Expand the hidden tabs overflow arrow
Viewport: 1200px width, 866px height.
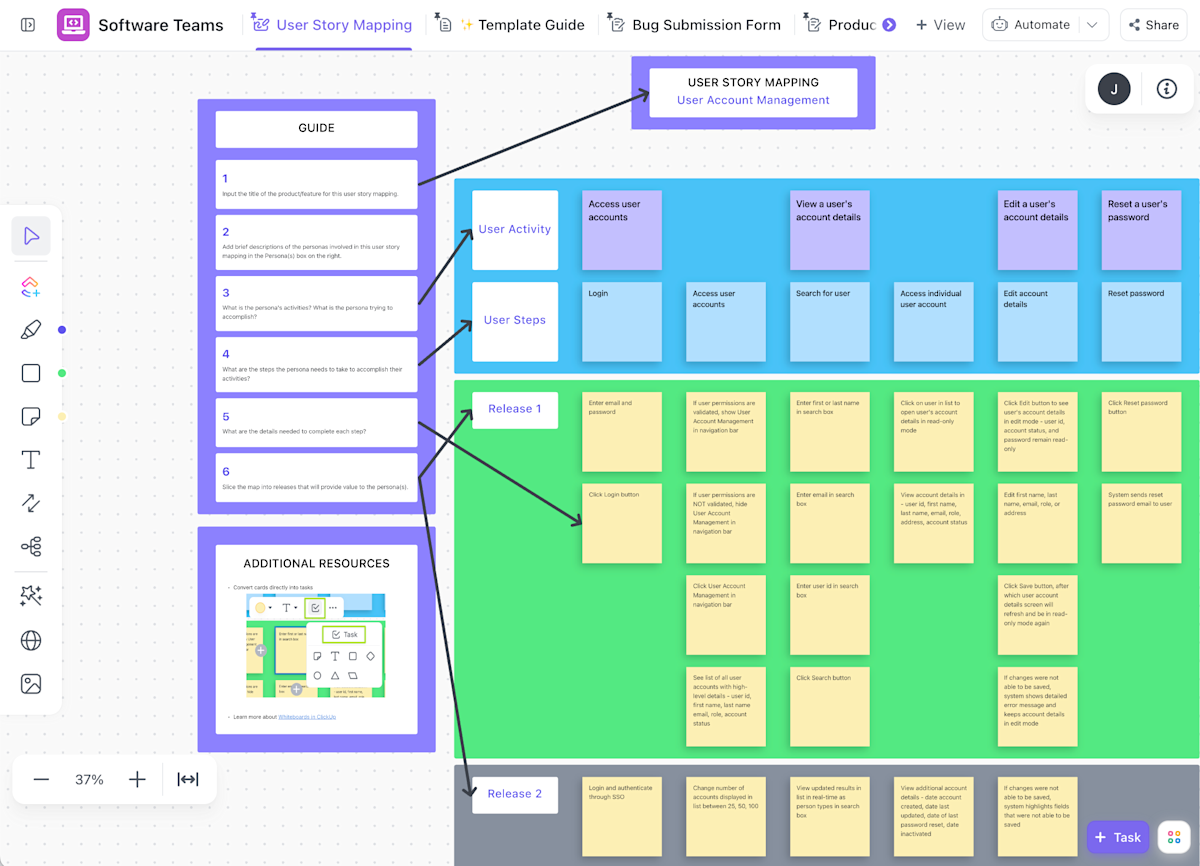890,25
